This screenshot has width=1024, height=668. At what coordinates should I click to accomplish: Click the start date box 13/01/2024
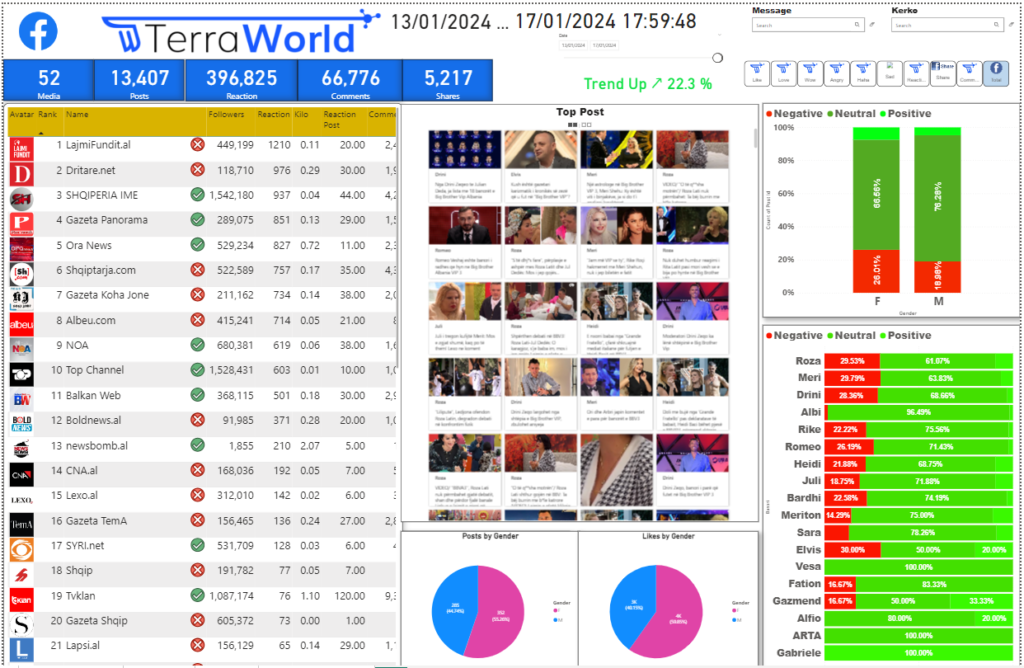coord(573,46)
